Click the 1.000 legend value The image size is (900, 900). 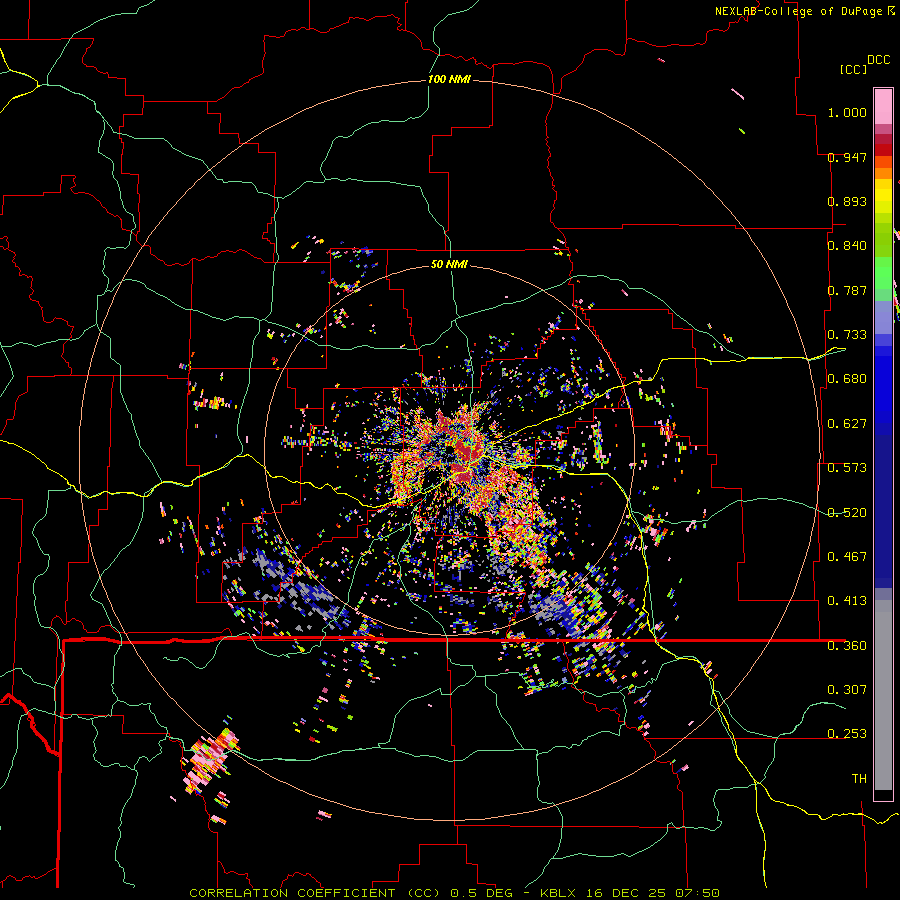tap(847, 112)
